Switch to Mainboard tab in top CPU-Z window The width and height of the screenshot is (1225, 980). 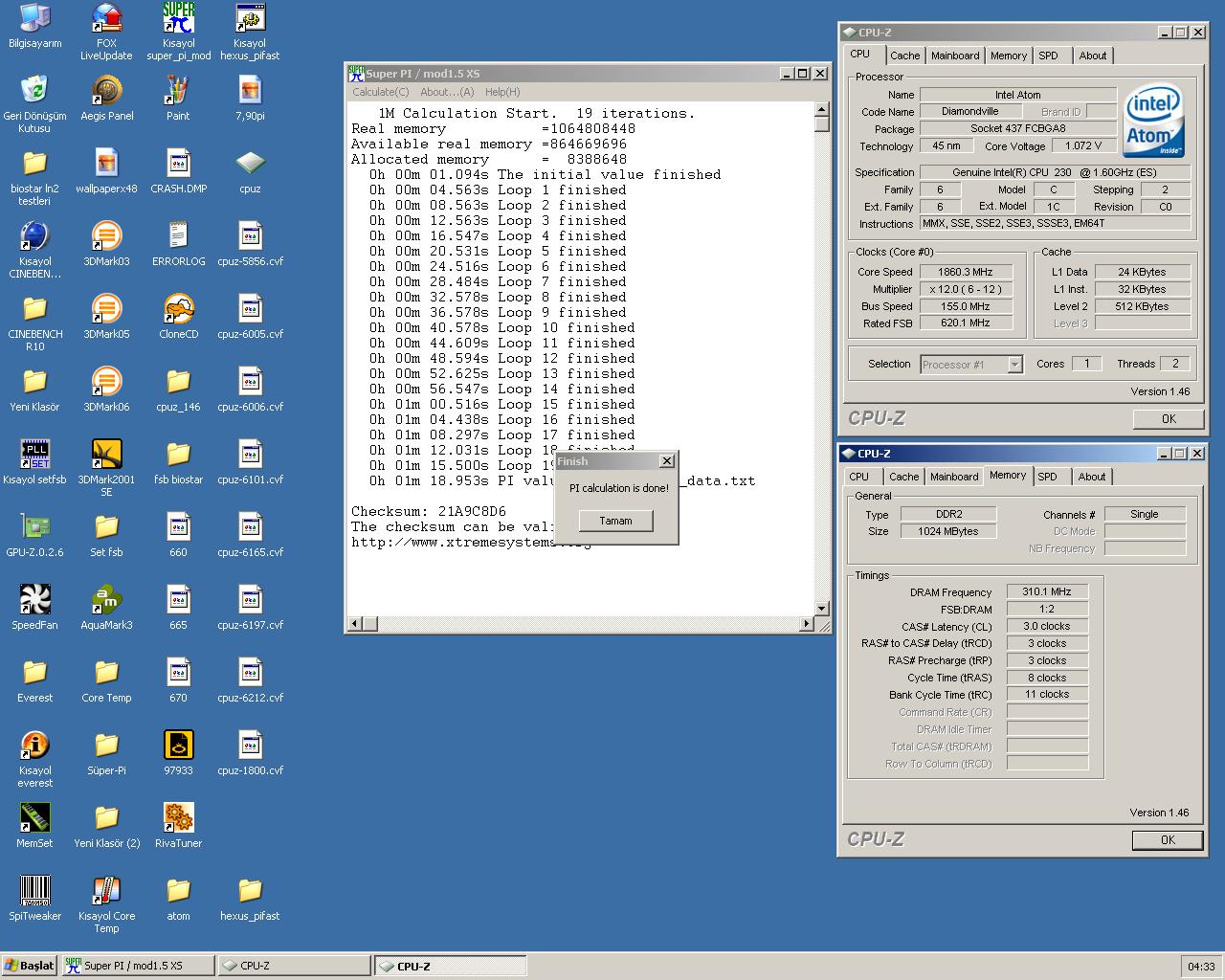click(x=955, y=56)
